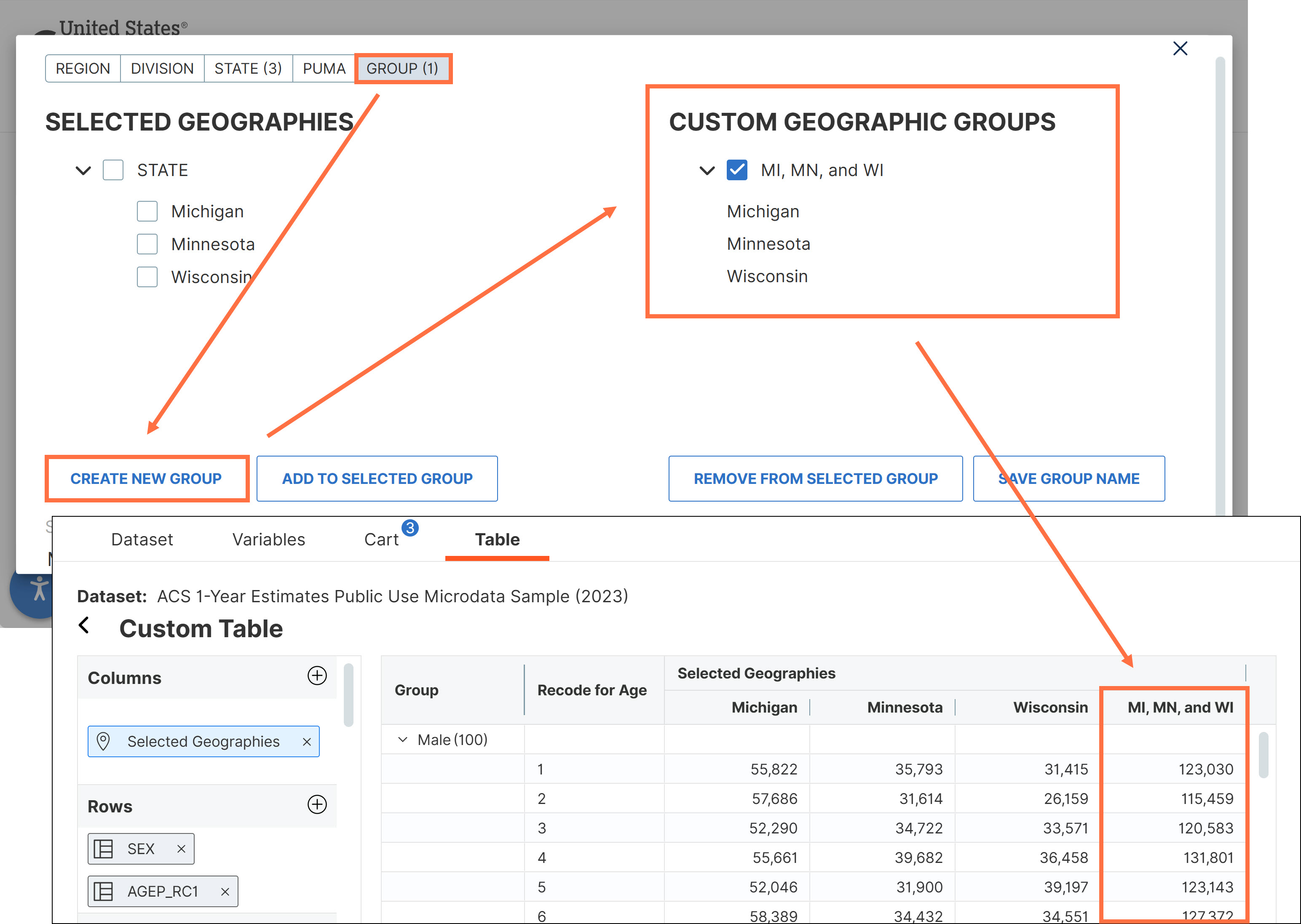Screen dimensions: 1301x924
Task: Add a new row variable with plus icon
Action: point(317,804)
